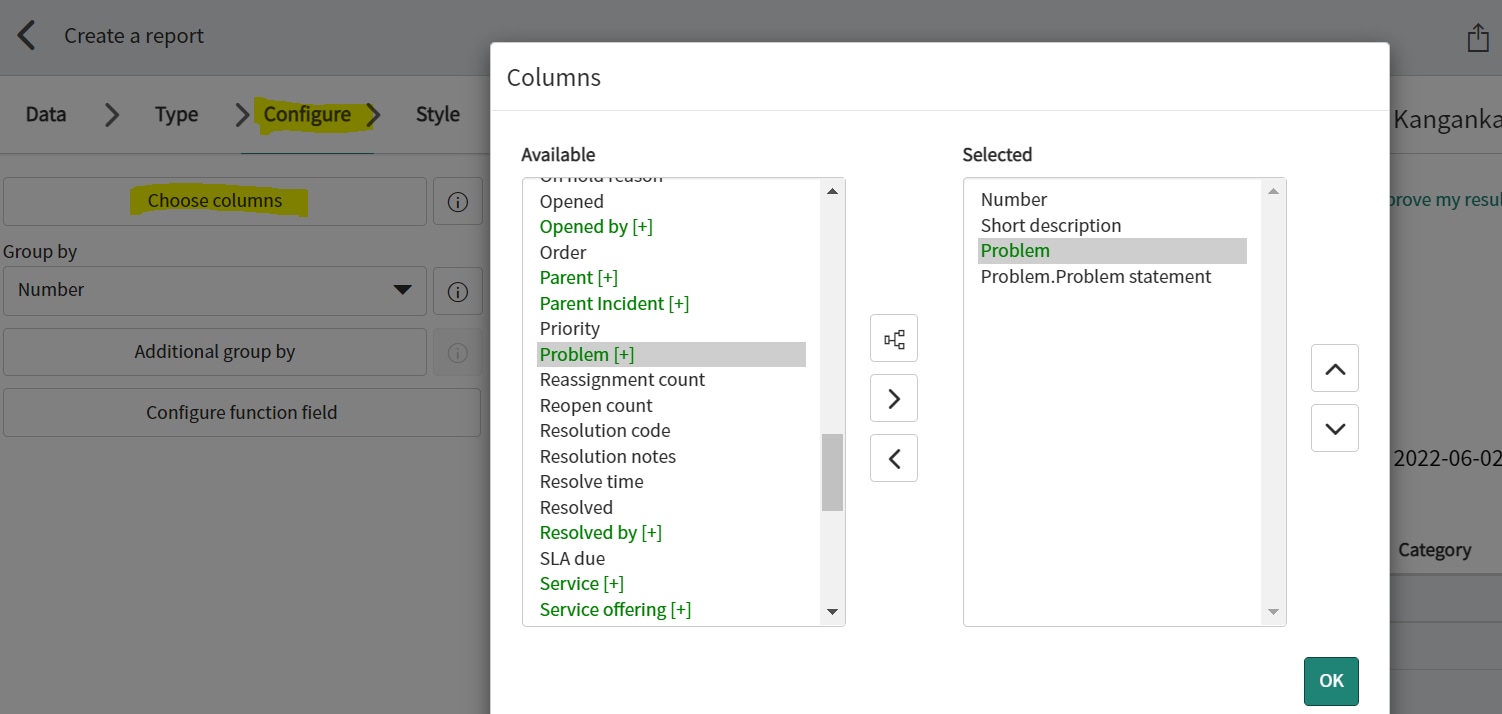Move the Problem column down using the down arrow
The height and width of the screenshot is (714, 1502).
pos(1334,427)
